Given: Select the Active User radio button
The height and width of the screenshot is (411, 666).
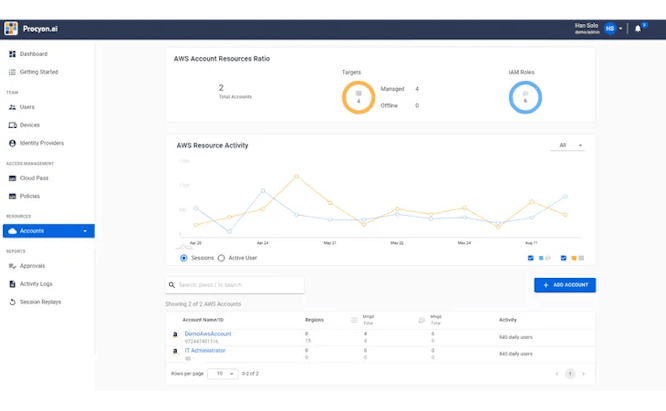Looking at the screenshot, I should (221, 258).
